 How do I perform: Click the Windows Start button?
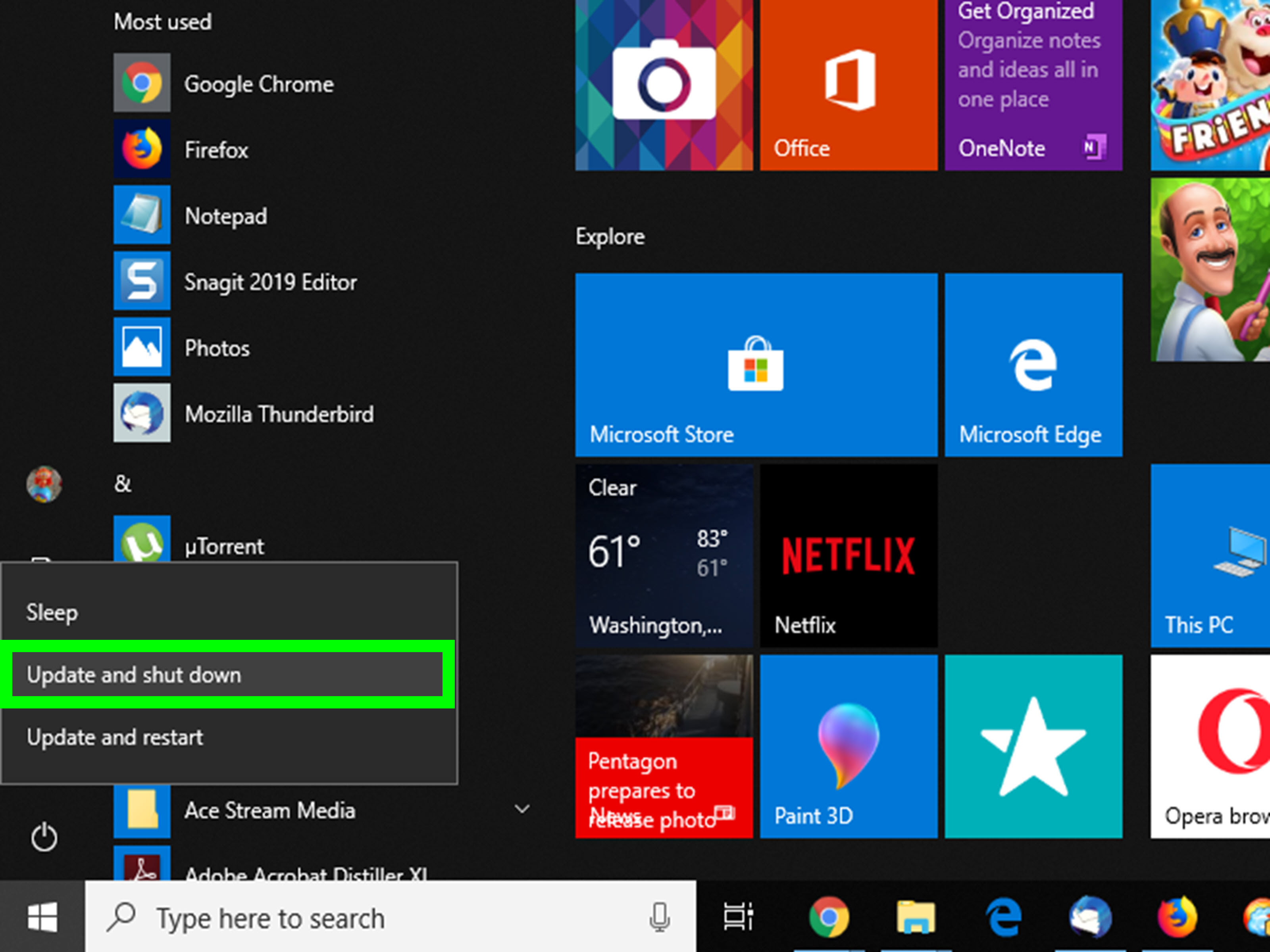coord(42,917)
